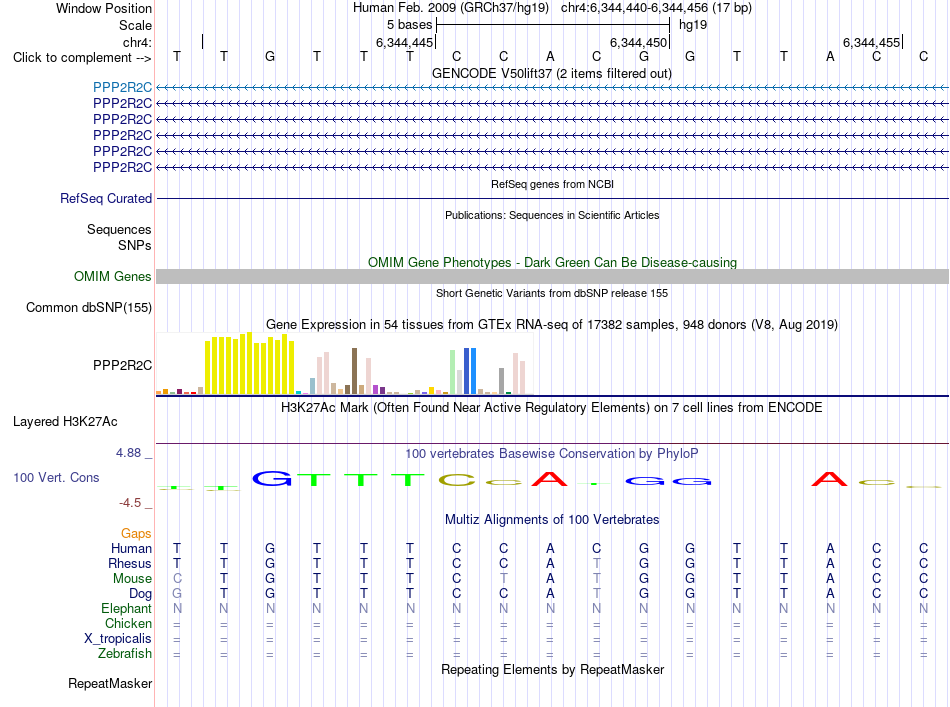Open the H3K27Ac Mark track title

551,407
